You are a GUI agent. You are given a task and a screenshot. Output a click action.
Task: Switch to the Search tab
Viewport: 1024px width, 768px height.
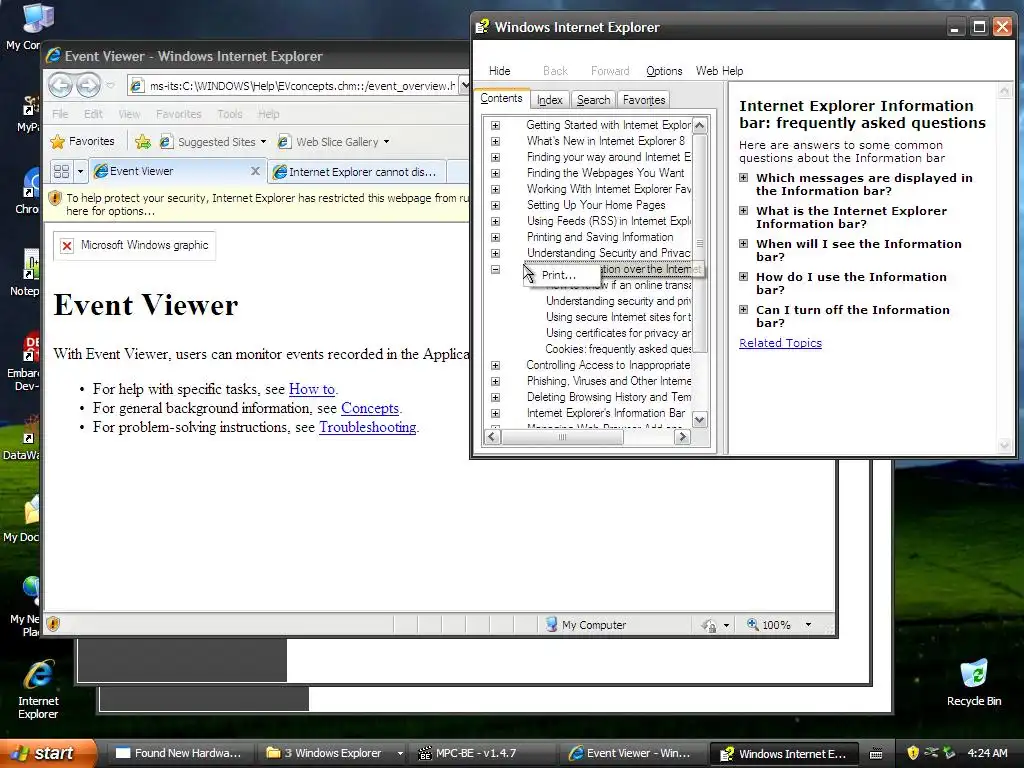[594, 100]
